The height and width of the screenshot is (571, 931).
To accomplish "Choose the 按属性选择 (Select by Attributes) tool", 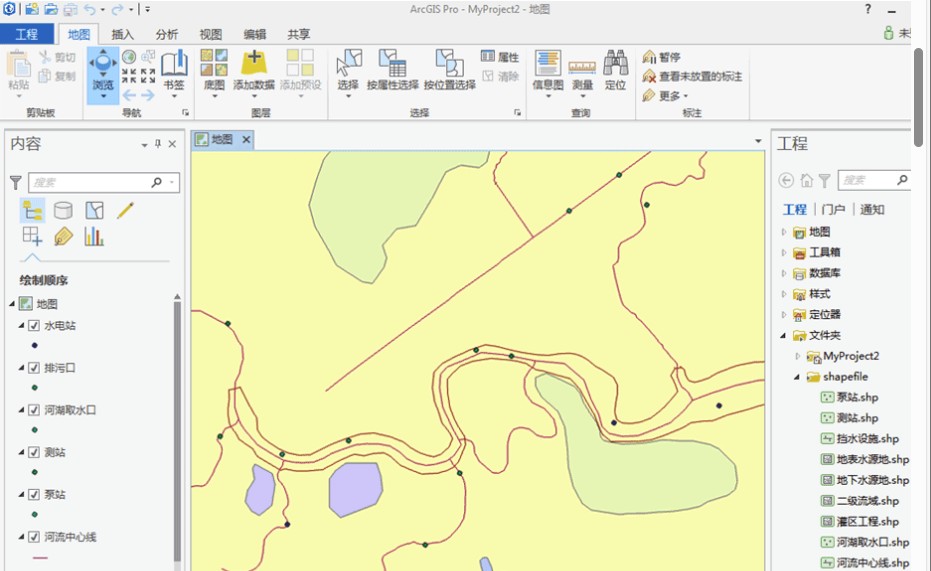I will click(392, 70).
